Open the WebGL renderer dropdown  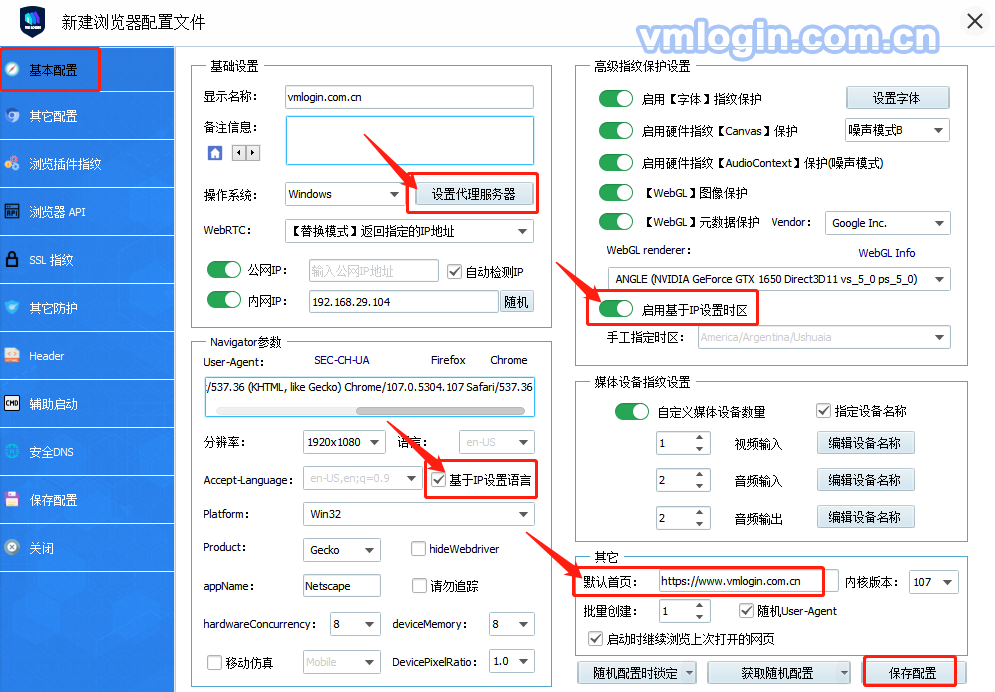(x=779, y=279)
